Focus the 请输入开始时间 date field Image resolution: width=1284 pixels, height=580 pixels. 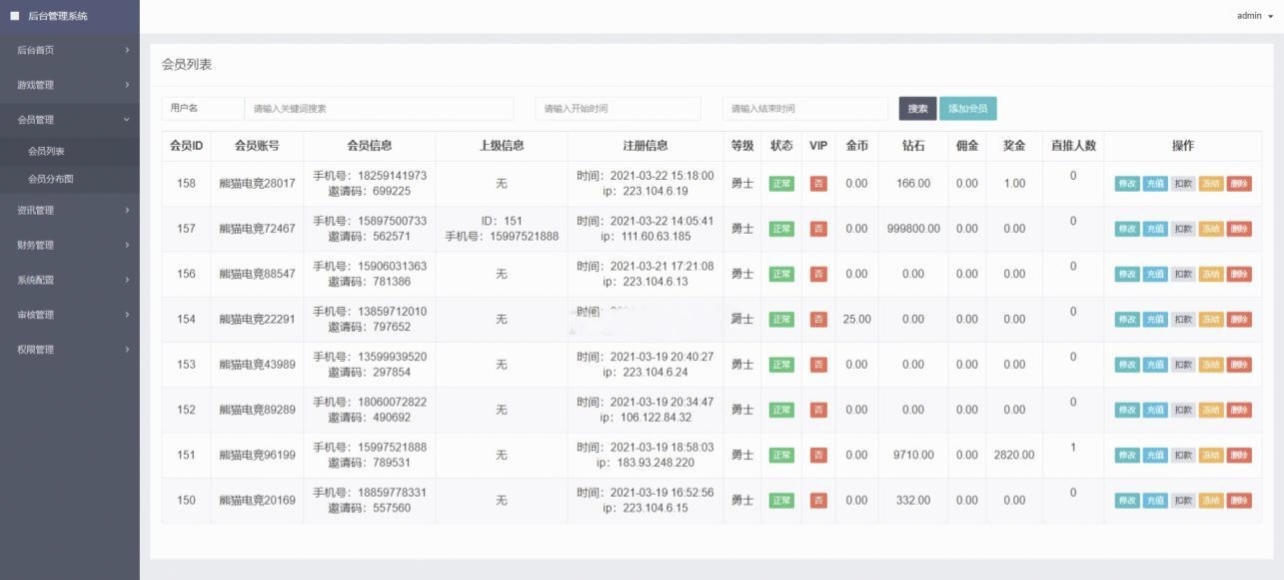tap(617, 109)
